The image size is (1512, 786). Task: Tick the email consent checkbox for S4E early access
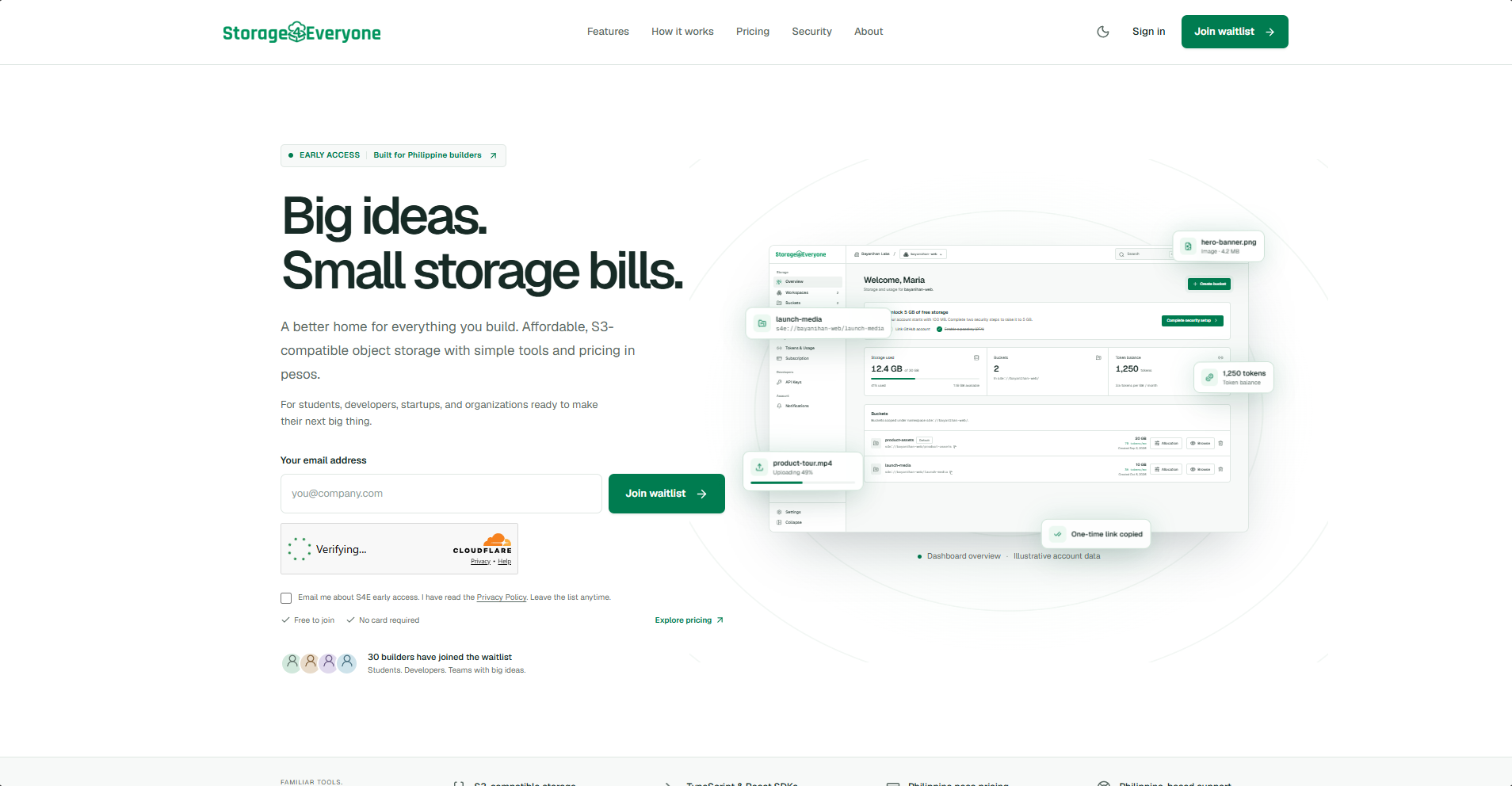tap(286, 598)
